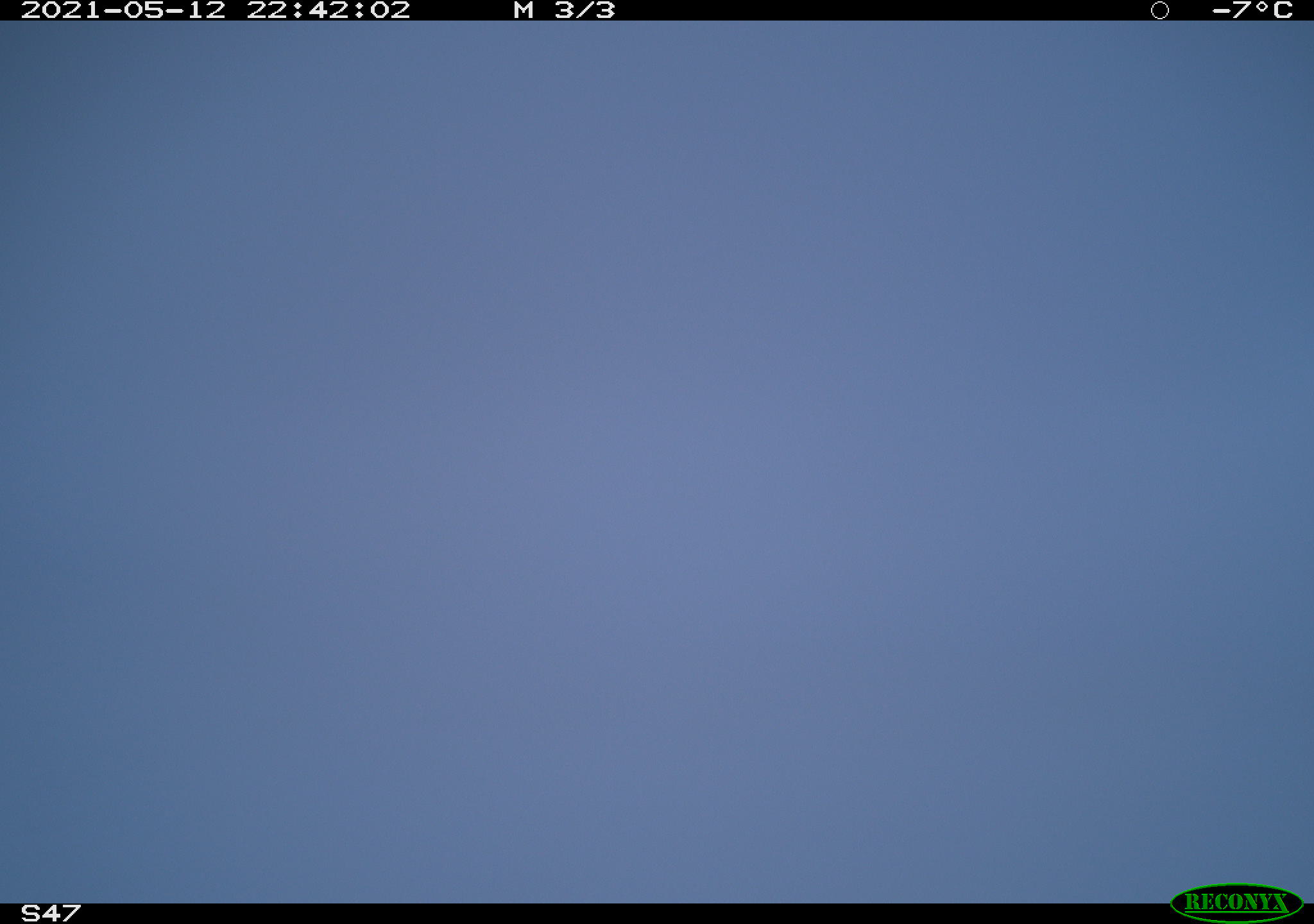Select the 2021-05-12 date stamp
Screen dimensions: 1314x924
point(123,10)
